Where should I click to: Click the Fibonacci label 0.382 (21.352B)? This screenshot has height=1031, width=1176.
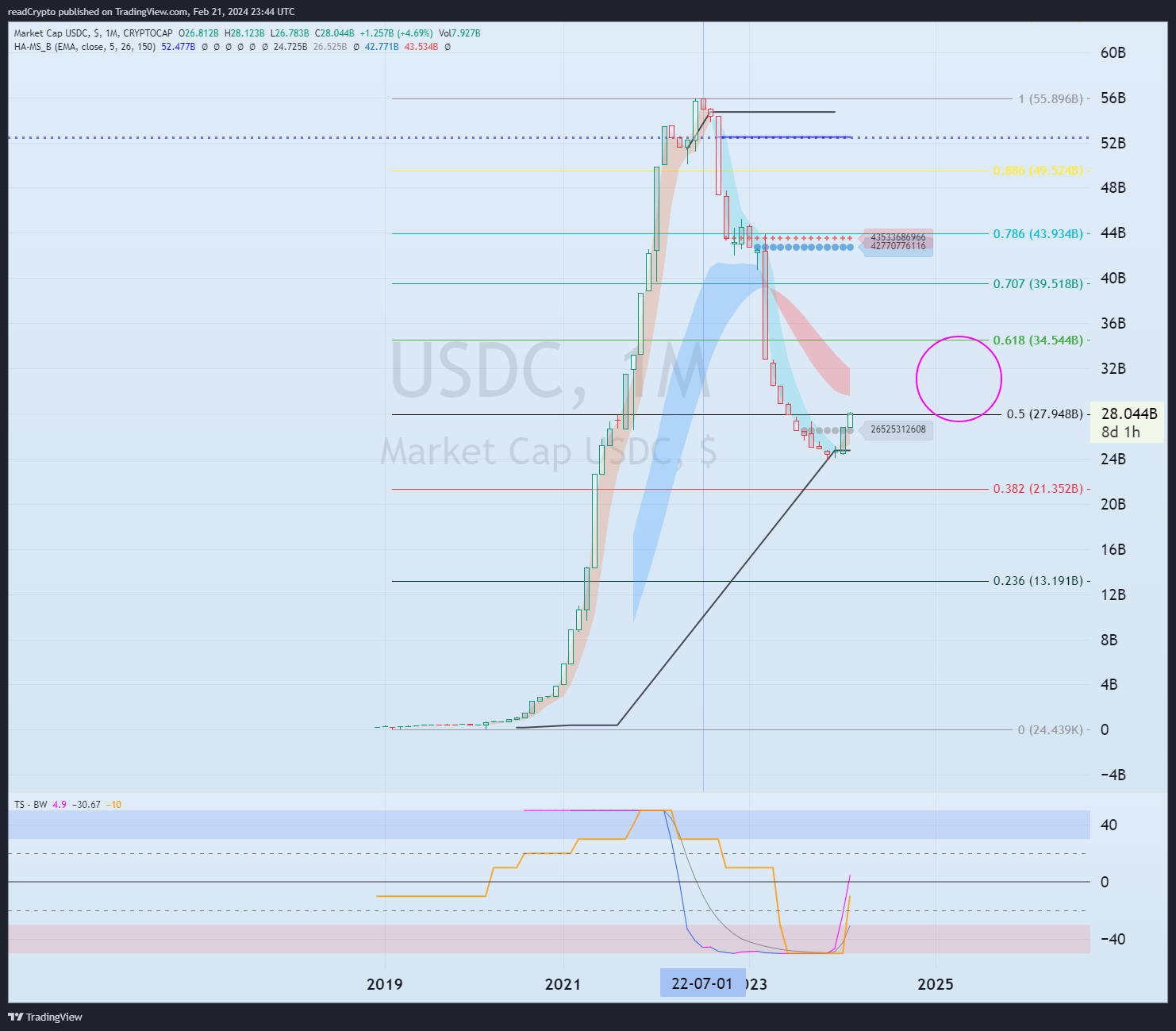(x=1038, y=489)
